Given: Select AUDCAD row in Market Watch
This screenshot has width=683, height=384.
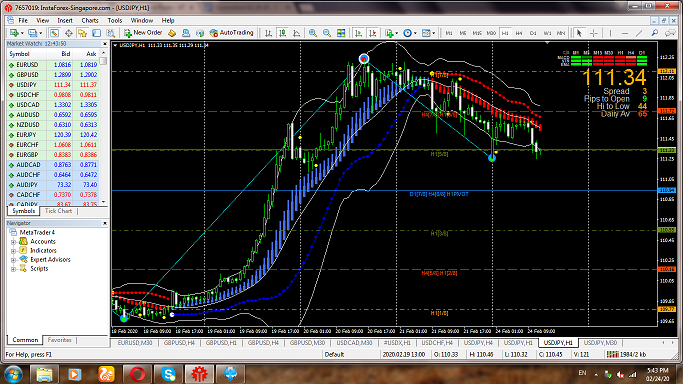Looking at the screenshot, I should pos(53,165).
